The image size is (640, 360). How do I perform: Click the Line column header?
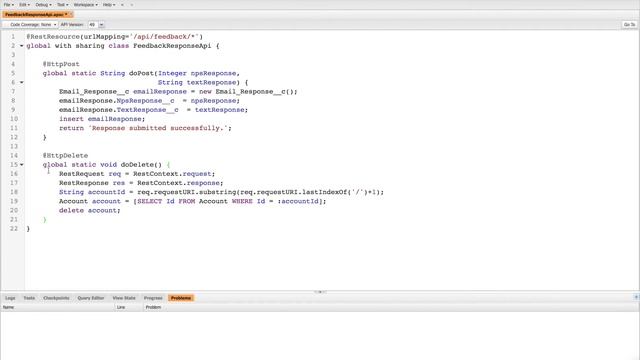129,307
